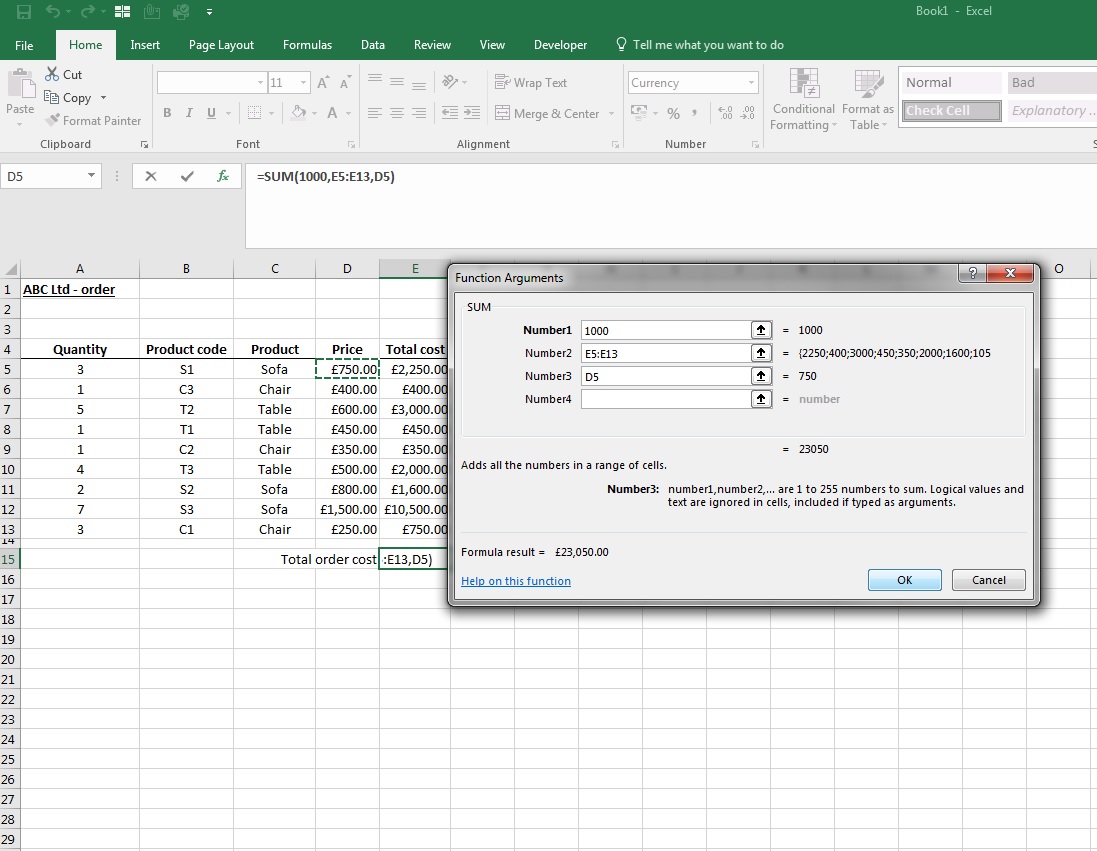Click the Number3 range selector arrow

tap(761, 377)
